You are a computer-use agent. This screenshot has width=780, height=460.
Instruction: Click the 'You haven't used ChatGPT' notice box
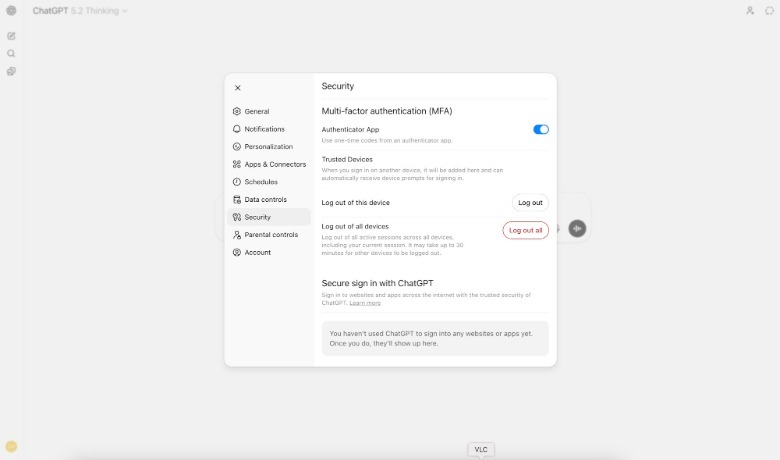[435, 339]
